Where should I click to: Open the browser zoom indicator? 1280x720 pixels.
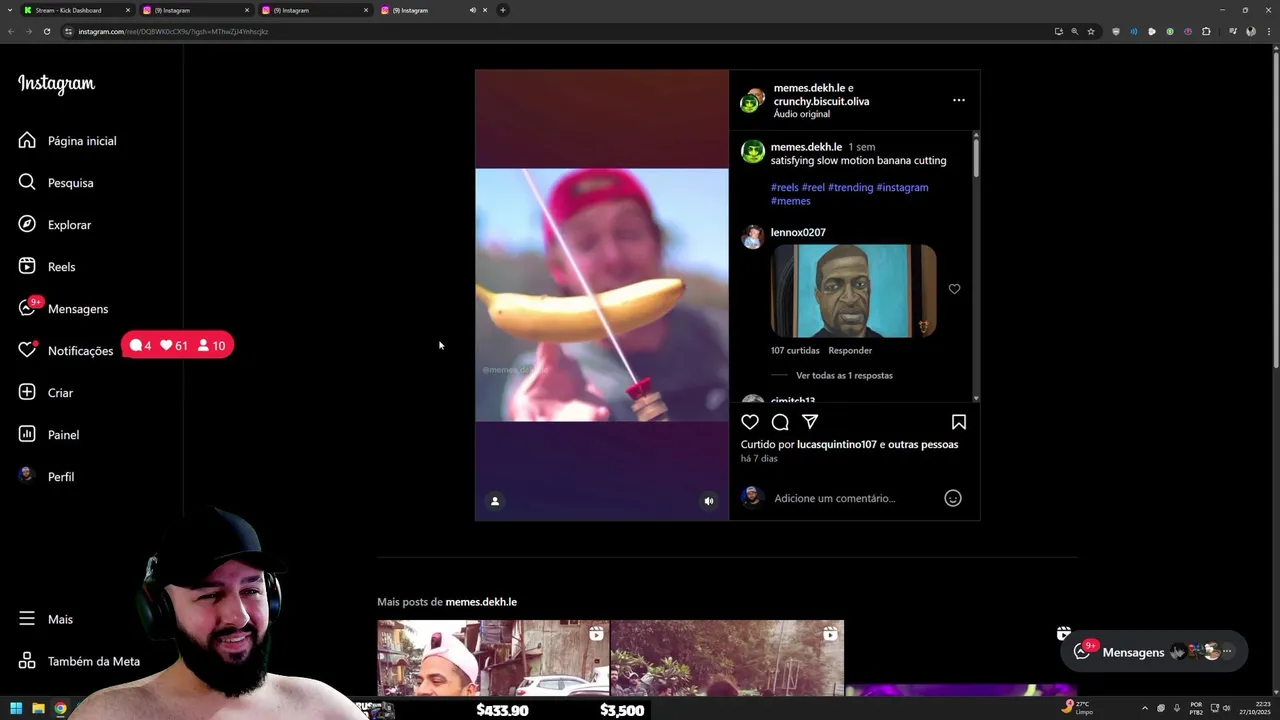click(1075, 31)
